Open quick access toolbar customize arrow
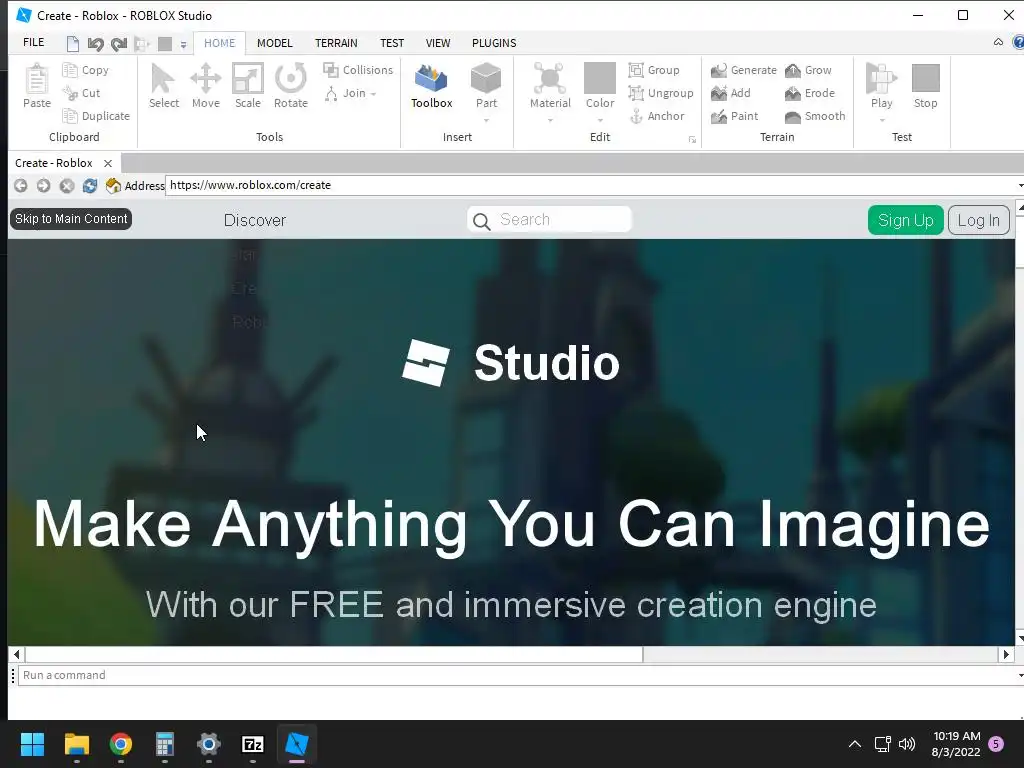This screenshot has width=1024, height=768. [184, 44]
